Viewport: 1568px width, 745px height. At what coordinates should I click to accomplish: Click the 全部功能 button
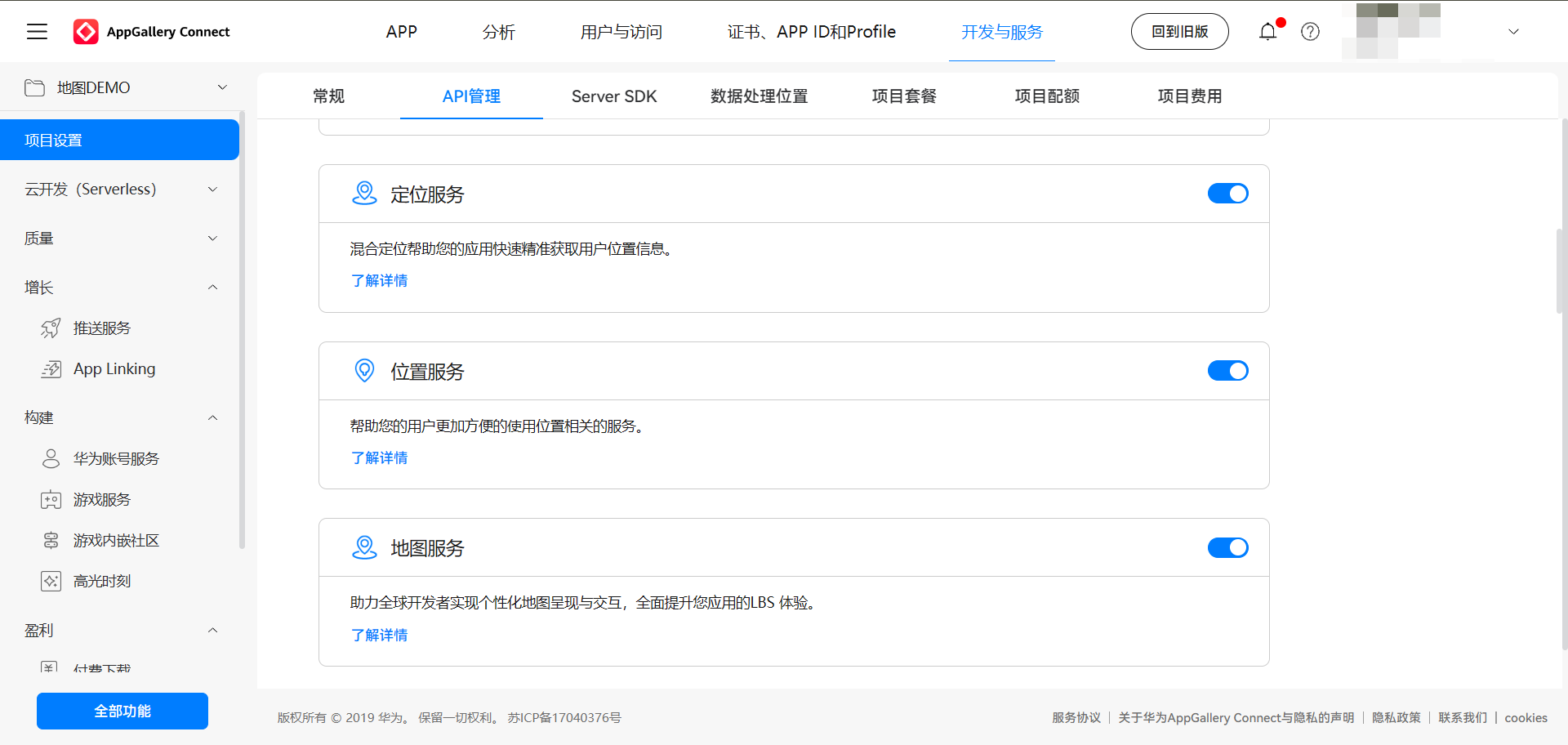click(122, 712)
